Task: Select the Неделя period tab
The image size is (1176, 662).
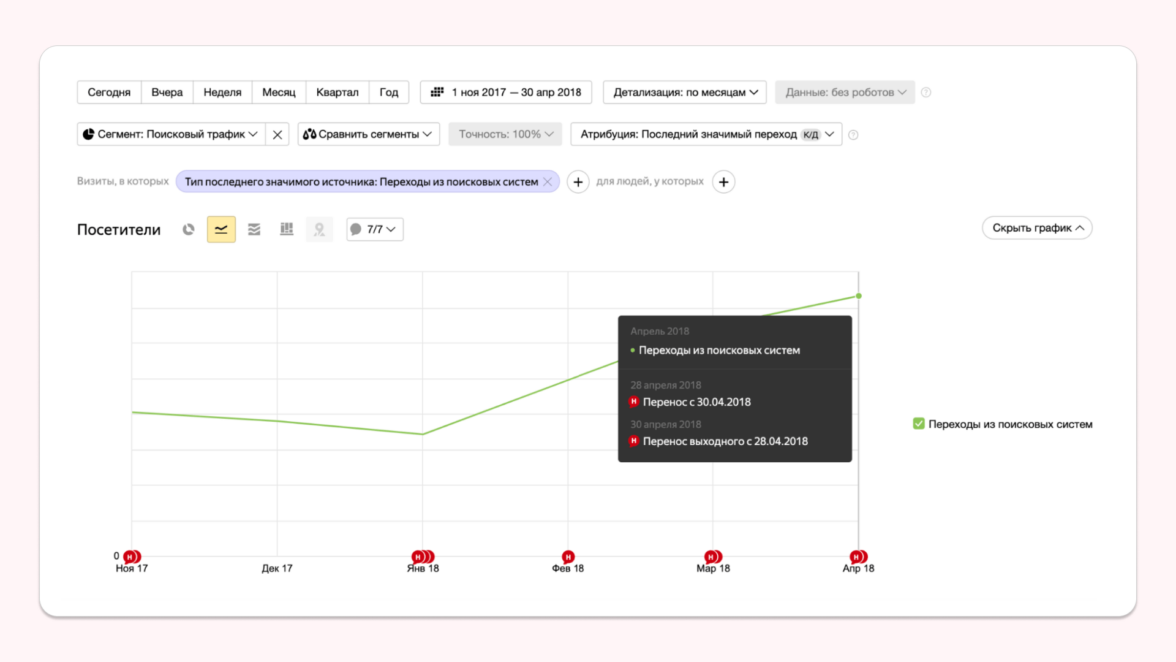Action: tap(223, 92)
